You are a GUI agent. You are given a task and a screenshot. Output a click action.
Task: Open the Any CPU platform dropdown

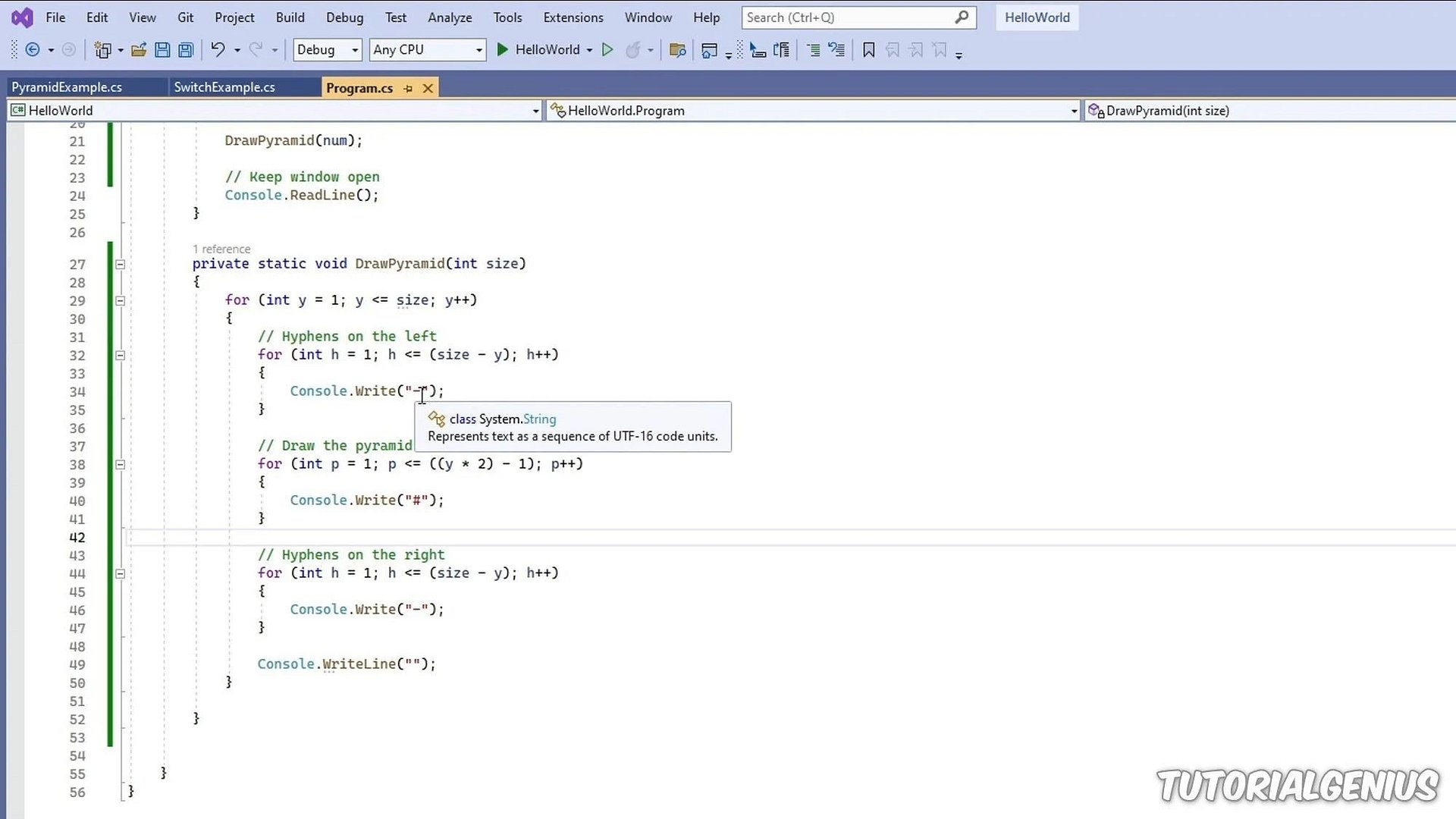428,50
